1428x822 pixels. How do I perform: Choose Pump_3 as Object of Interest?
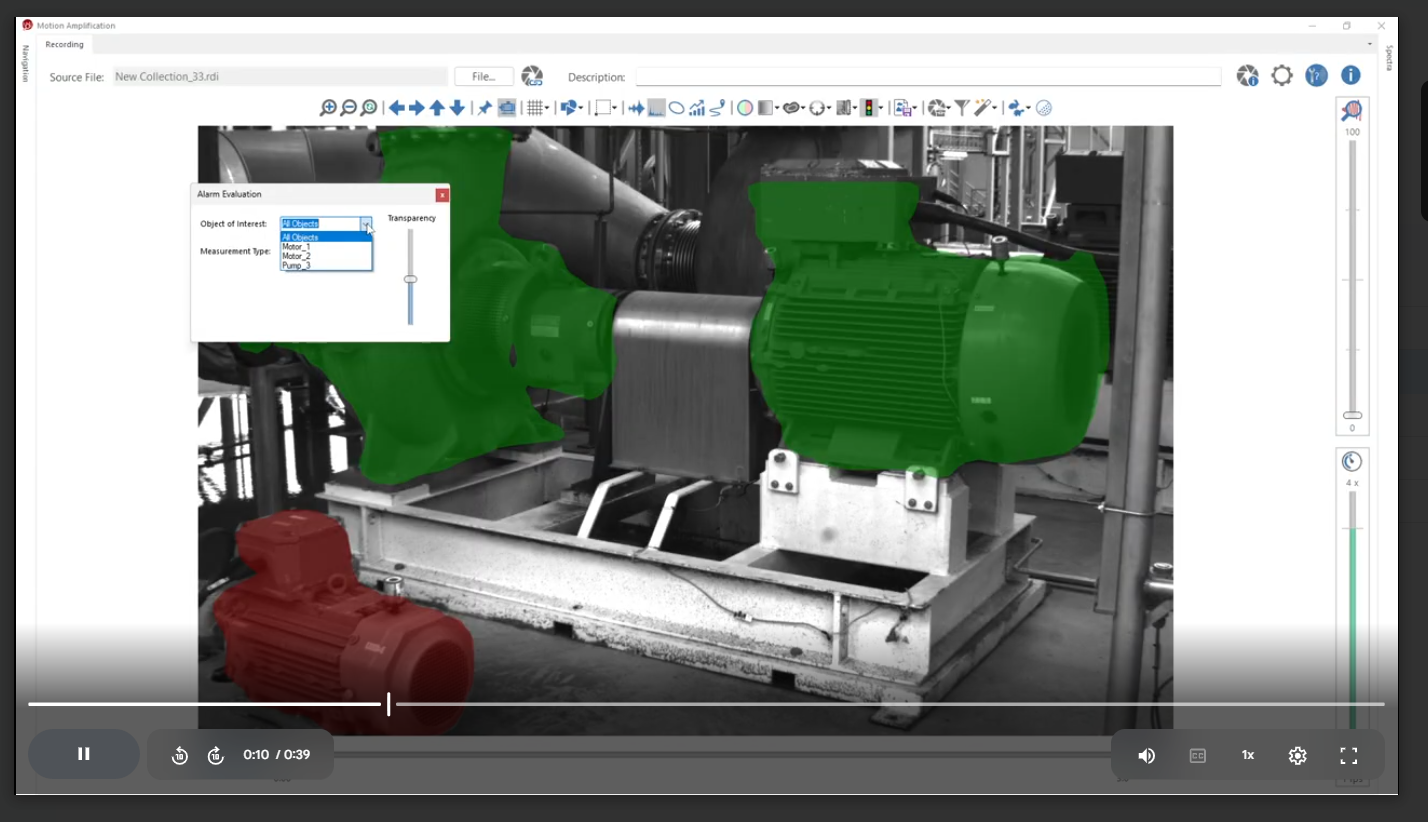298,265
